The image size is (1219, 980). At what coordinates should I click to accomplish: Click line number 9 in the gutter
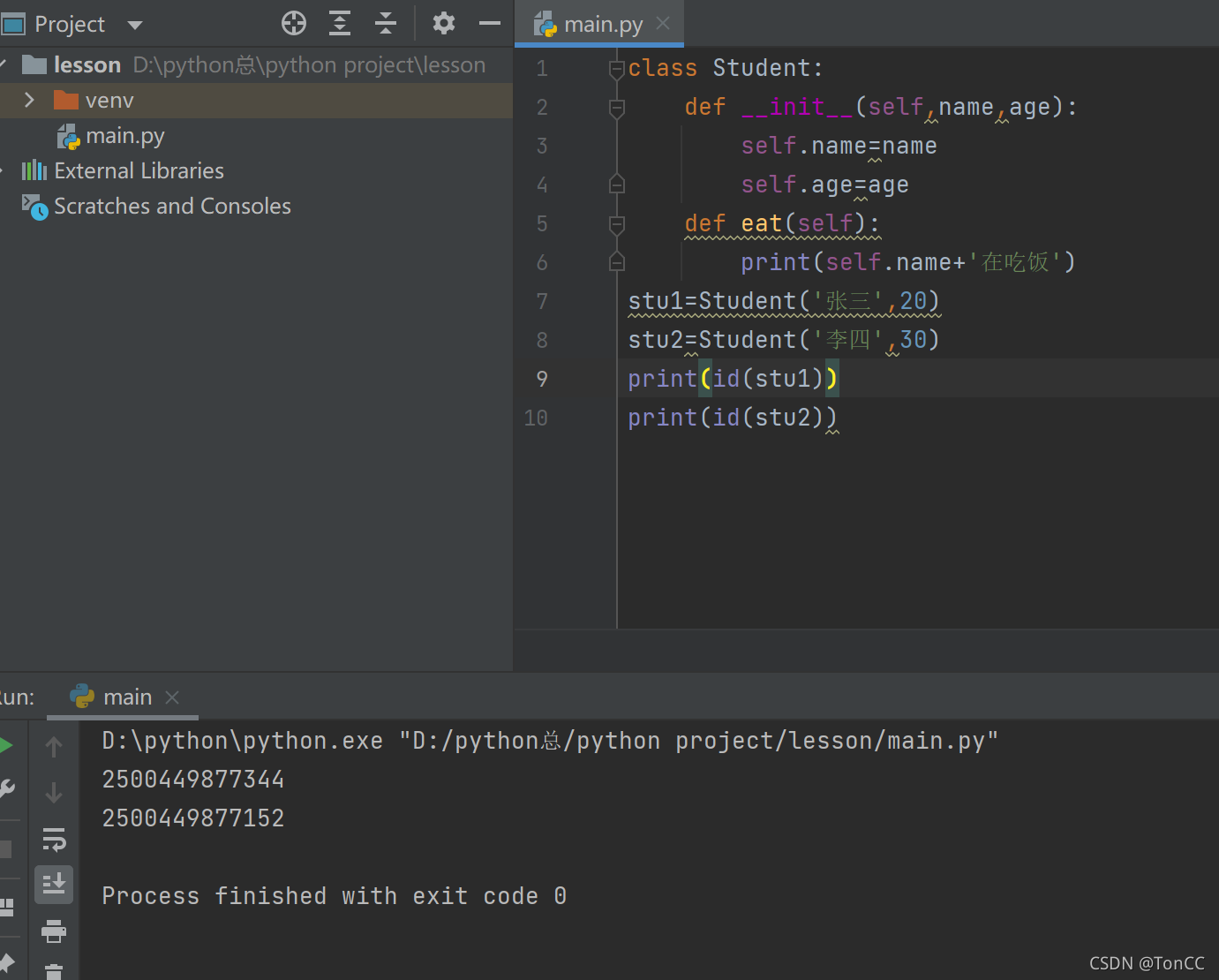coord(542,379)
